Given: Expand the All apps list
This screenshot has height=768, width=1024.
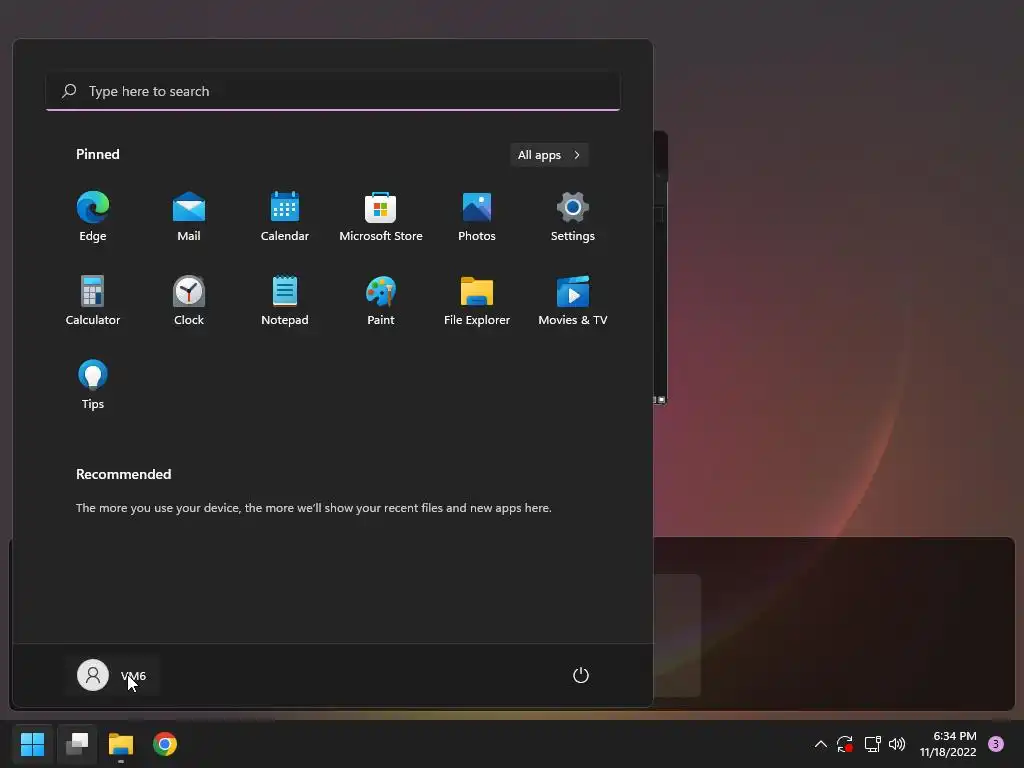Looking at the screenshot, I should pyautogui.click(x=549, y=155).
